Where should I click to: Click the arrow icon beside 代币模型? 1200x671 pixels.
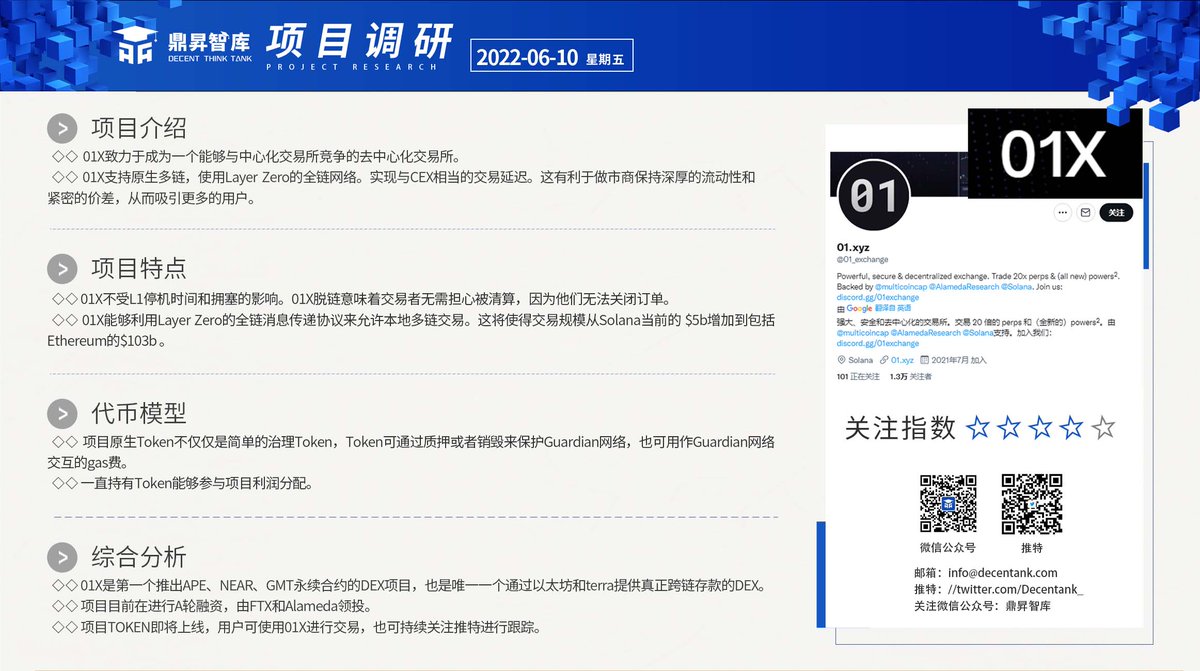coord(63,413)
